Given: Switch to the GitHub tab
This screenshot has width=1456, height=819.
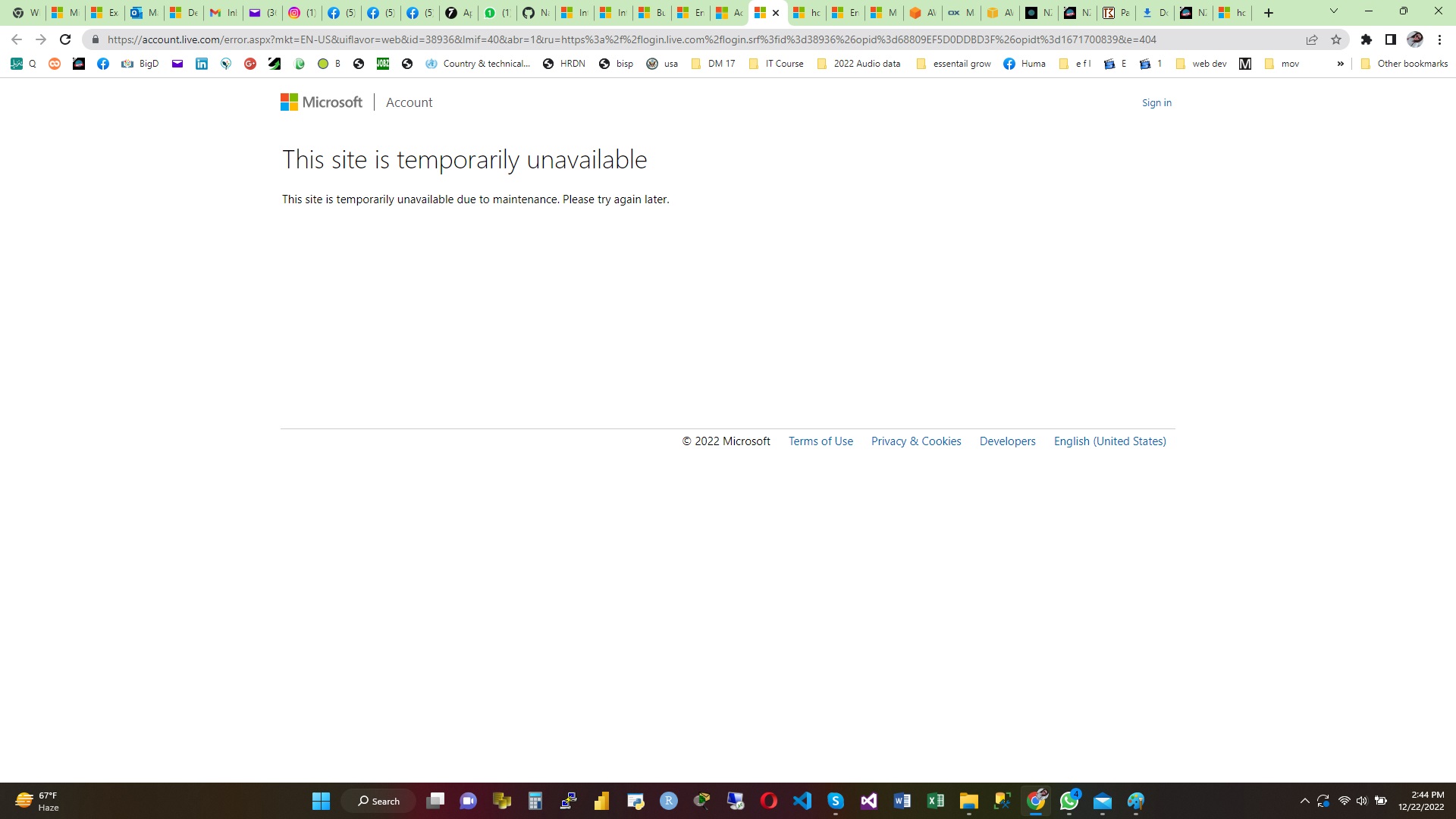Looking at the screenshot, I should 535,13.
